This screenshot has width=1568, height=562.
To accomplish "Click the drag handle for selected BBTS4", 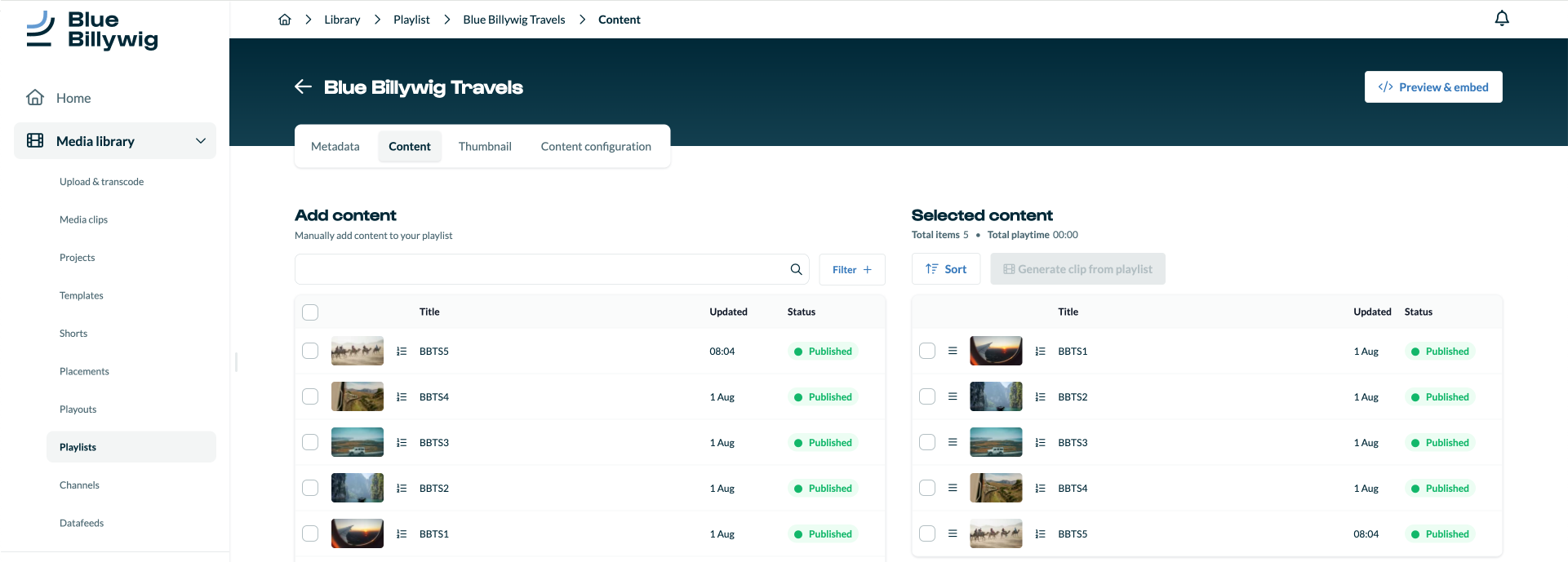I will point(953,488).
